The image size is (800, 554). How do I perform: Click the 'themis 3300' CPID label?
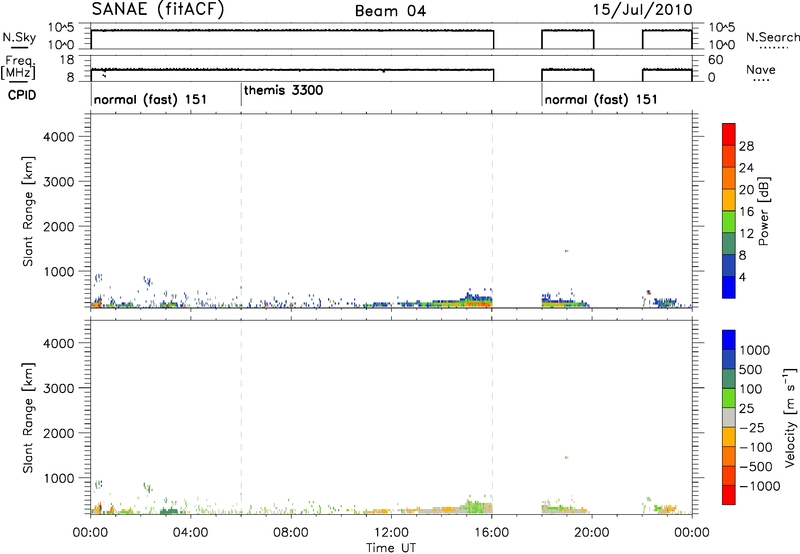point(283,90)
